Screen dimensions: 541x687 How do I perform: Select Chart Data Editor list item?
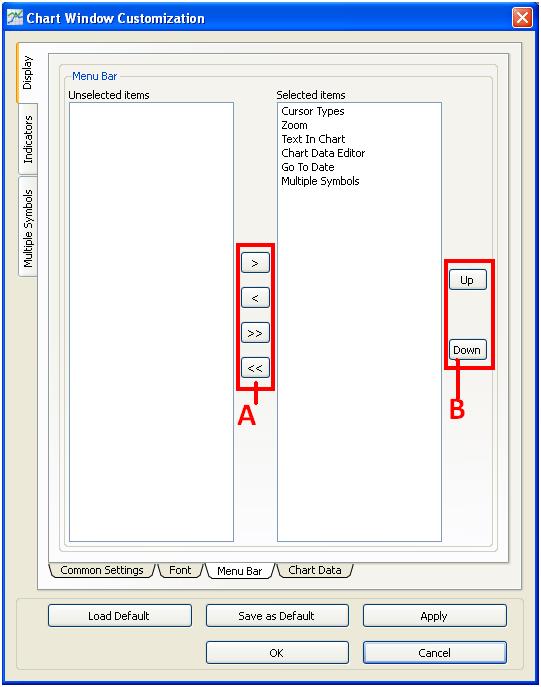point(323,153)
